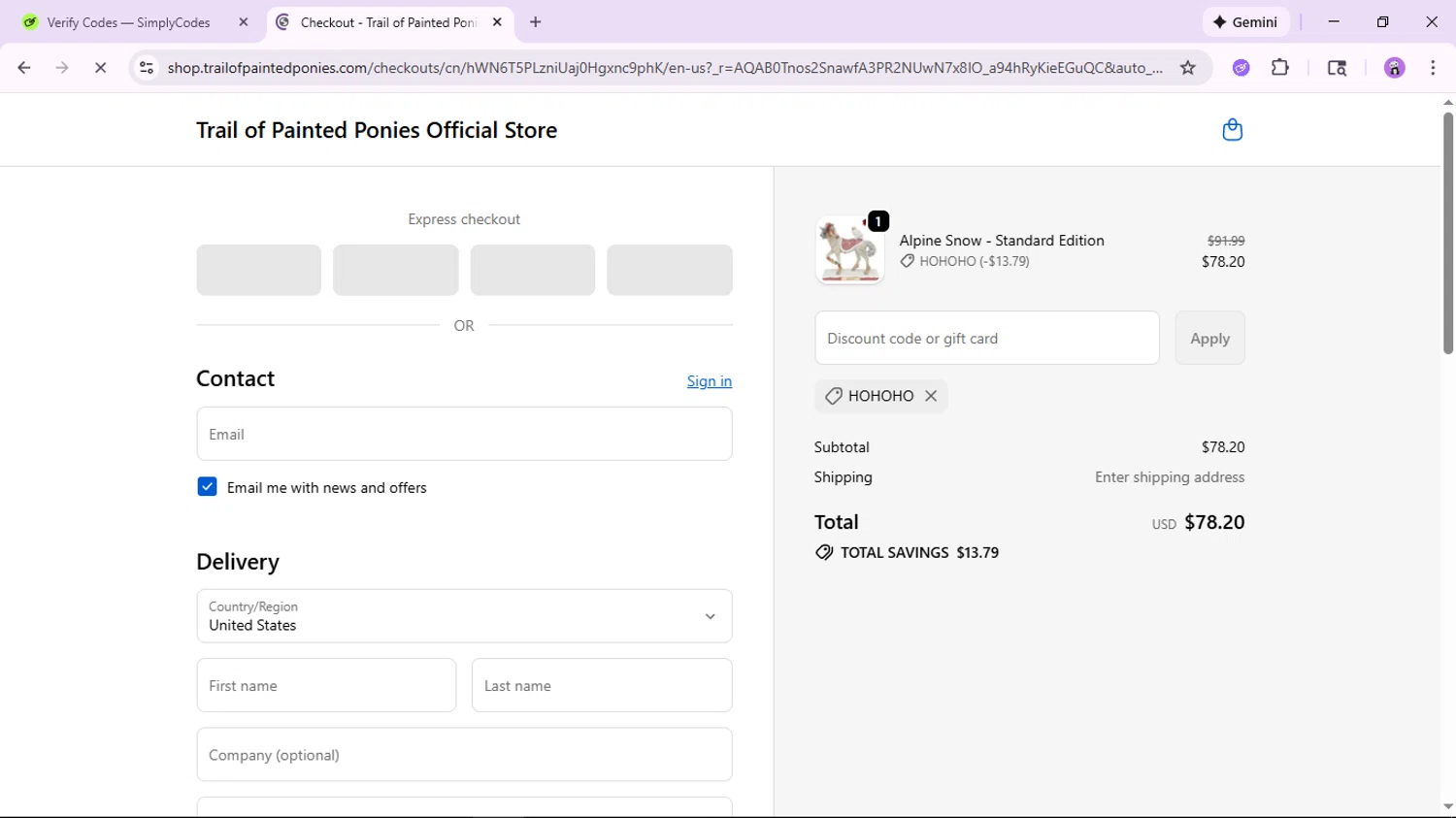The width and height of the screenshot is (1456, 818).
Task: Click the Enter shipping address text
Action: click(1170, 477)
